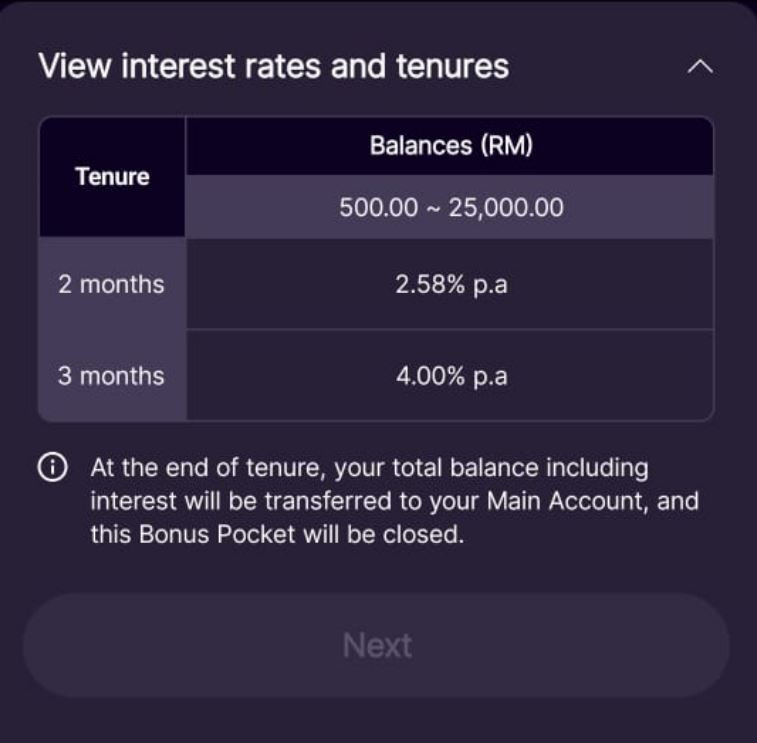This screenshot has width=757, height=743.
Task: Click "25,000.00" maximum balance value
Action: (x=506, y=208)
